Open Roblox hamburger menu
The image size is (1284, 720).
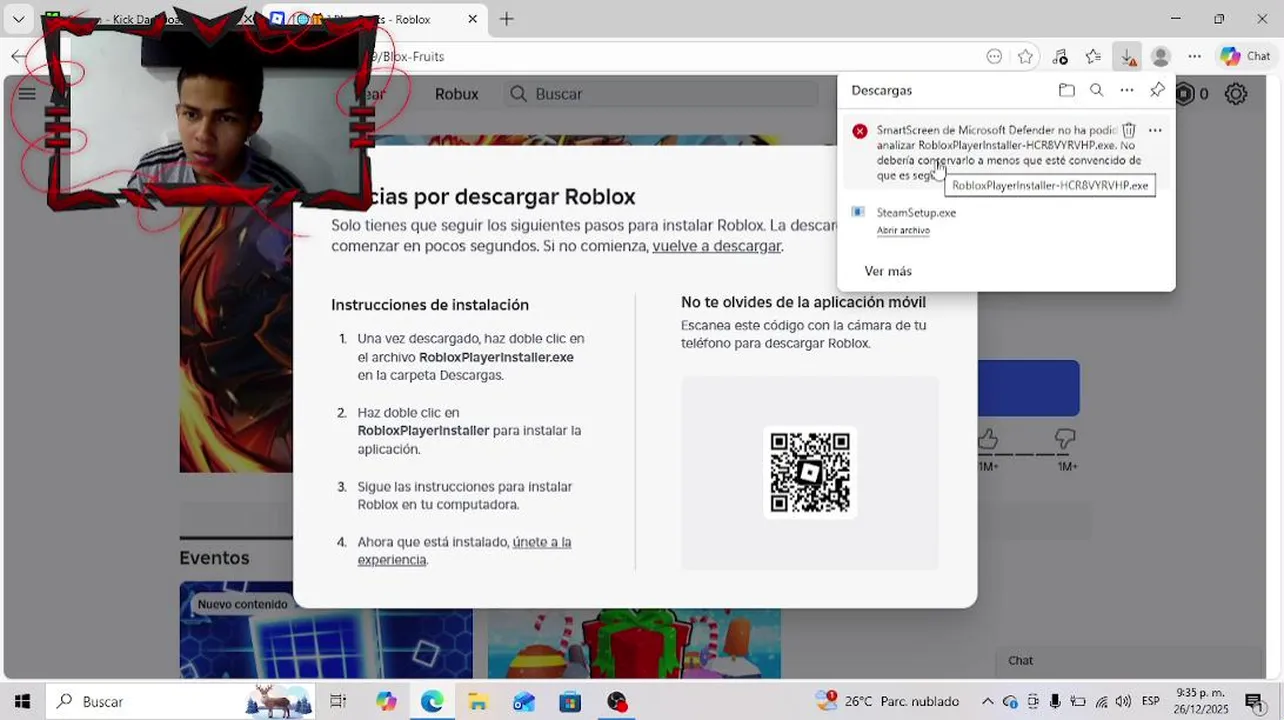tap(27, 94)
